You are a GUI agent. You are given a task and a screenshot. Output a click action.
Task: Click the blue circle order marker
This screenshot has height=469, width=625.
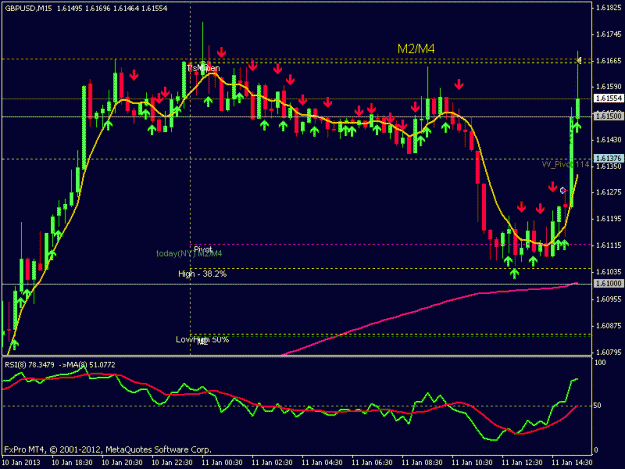click(563, 190)
